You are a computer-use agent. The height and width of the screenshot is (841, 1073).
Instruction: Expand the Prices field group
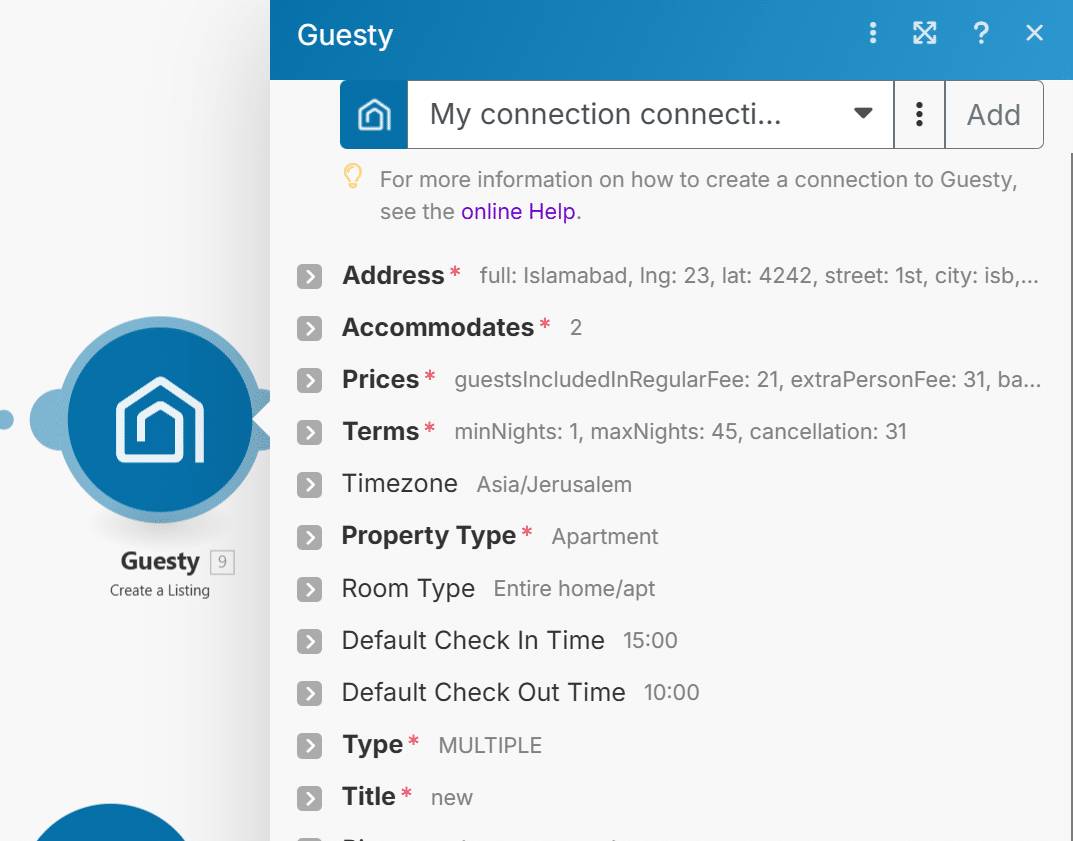(310, 381)
